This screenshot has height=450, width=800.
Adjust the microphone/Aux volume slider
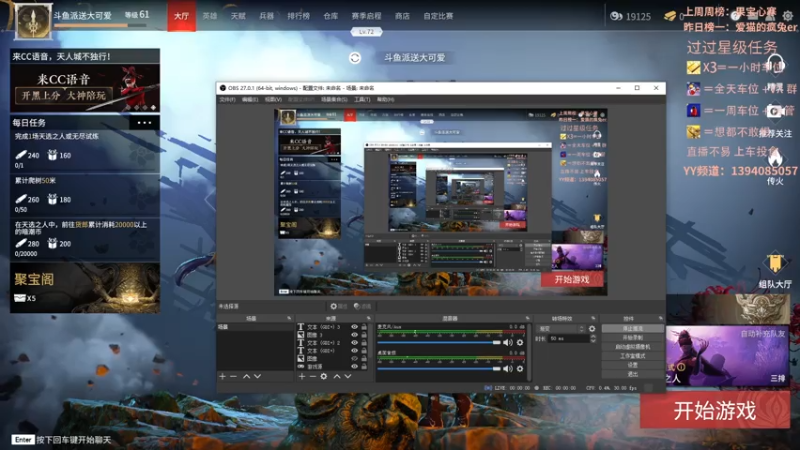pyautogui.click(x=439, y=342)
